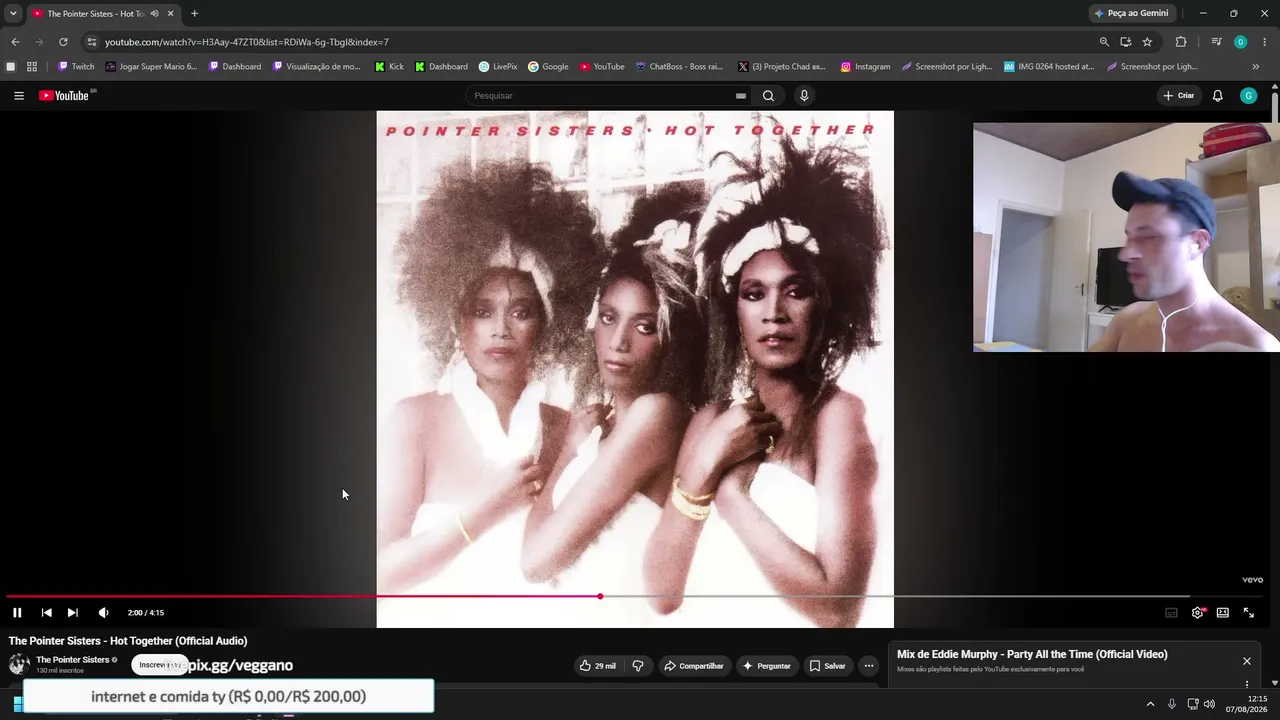Dislike the Hot Together video
Screen dimensions: 1280x720
(638, 666)
